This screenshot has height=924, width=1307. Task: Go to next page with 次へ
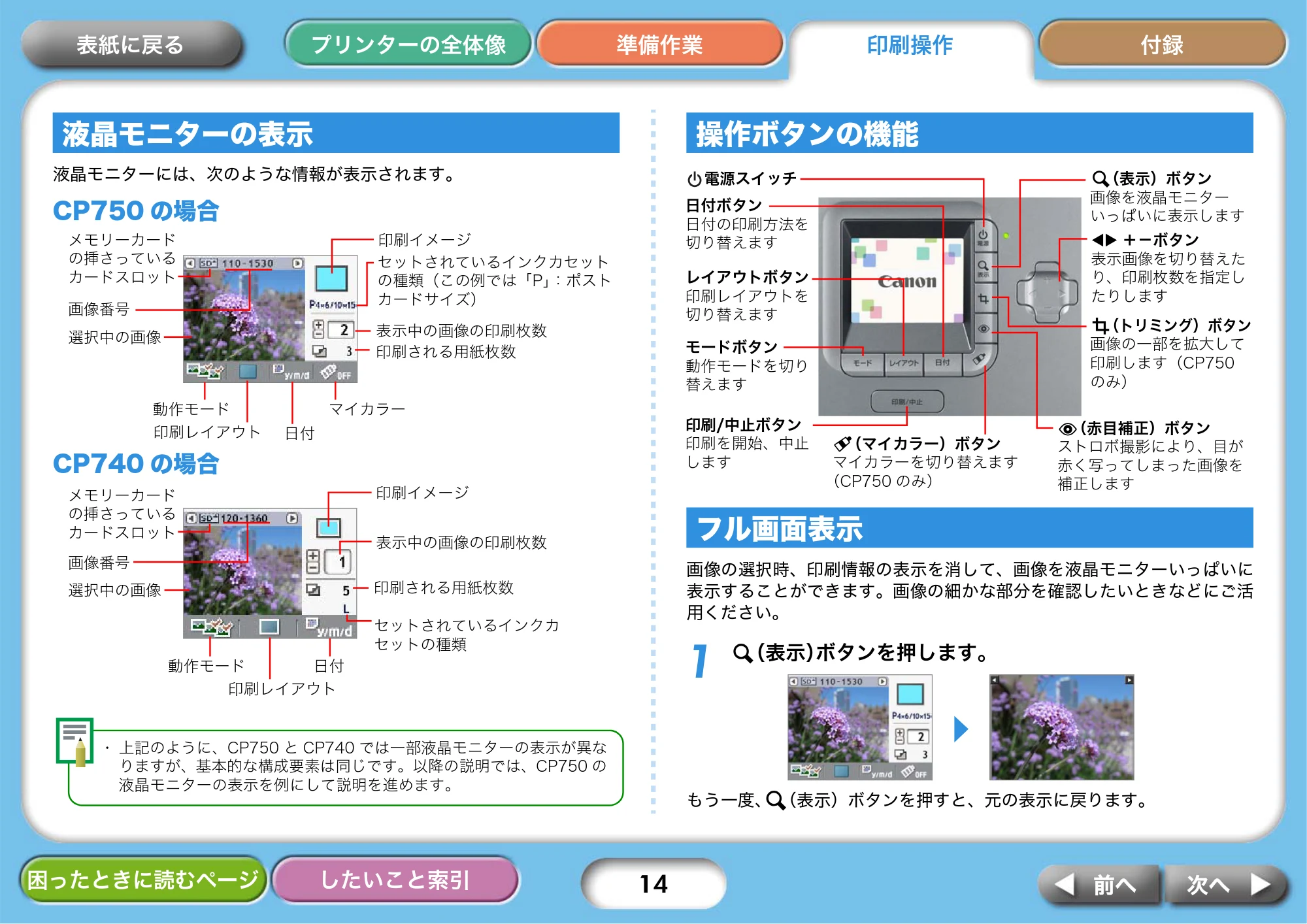(1227, 885)
